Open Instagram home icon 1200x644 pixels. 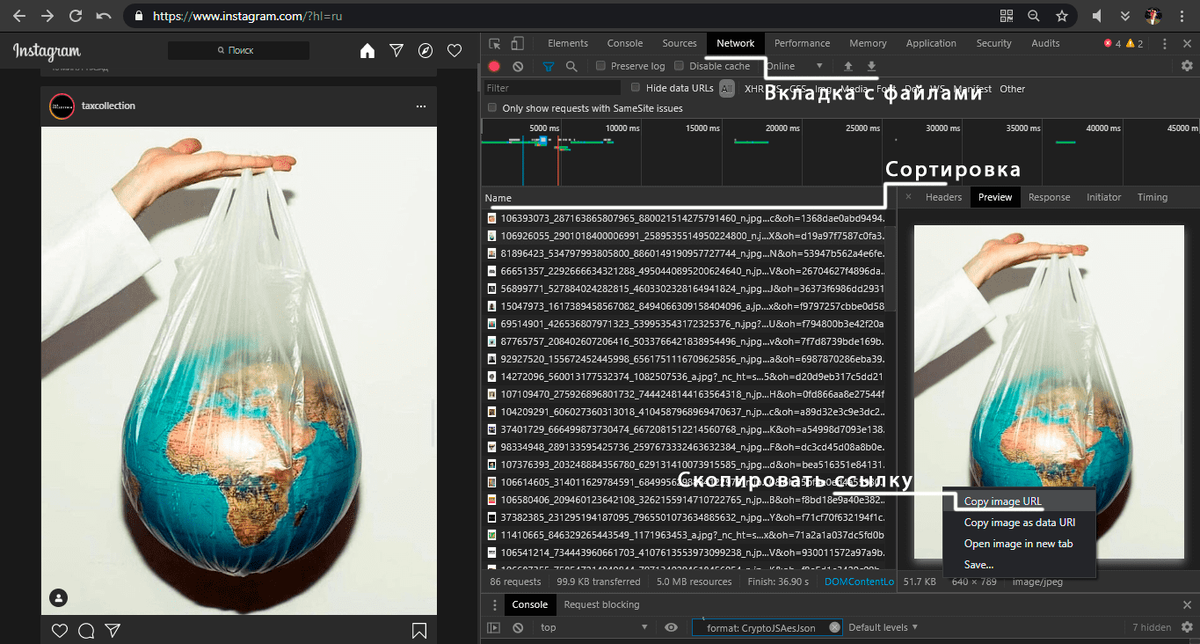pos(367,50)
